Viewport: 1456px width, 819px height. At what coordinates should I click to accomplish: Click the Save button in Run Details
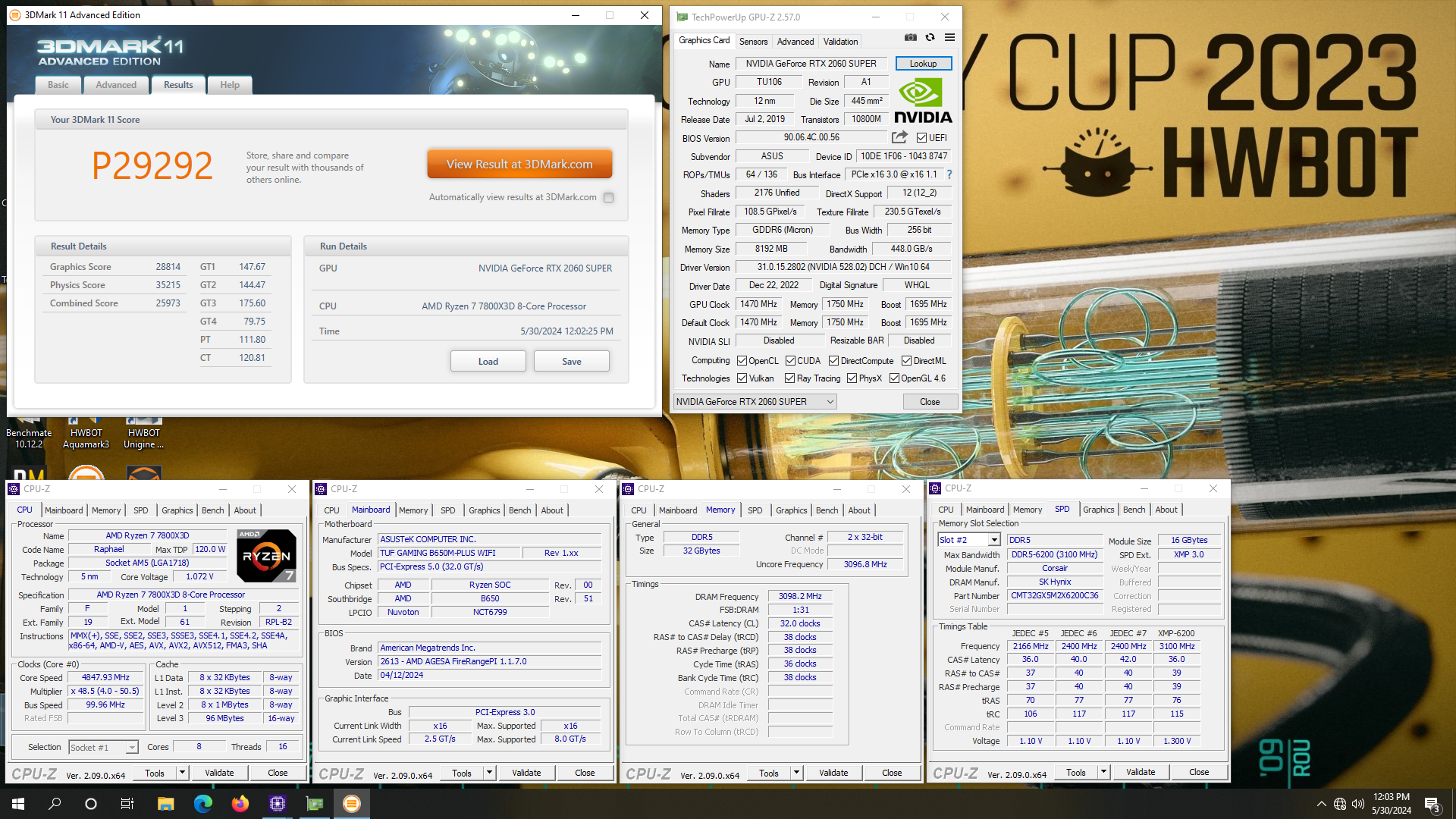pos(572,362)
